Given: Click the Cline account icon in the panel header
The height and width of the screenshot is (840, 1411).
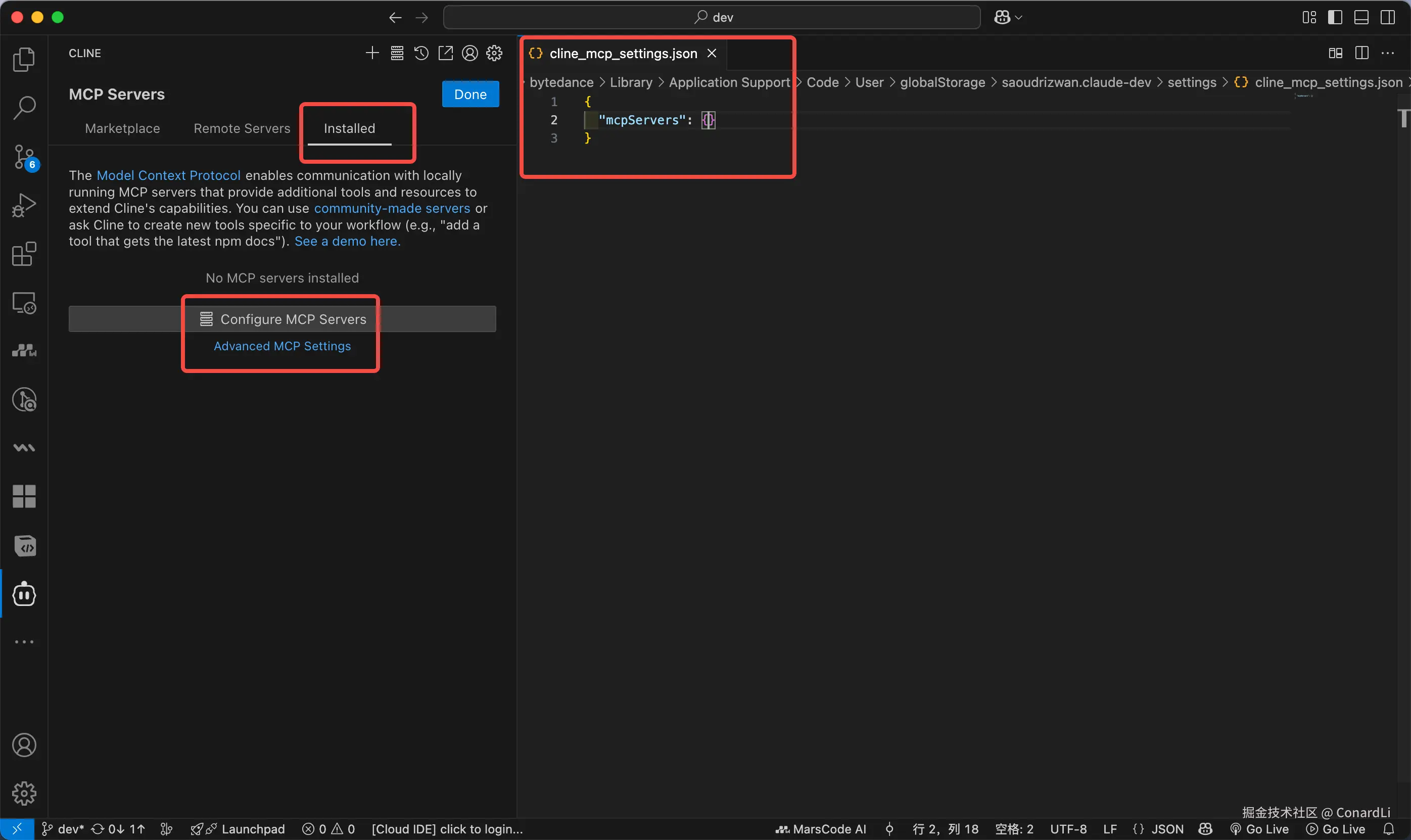Looking at the screenshot, I should 470,53.
